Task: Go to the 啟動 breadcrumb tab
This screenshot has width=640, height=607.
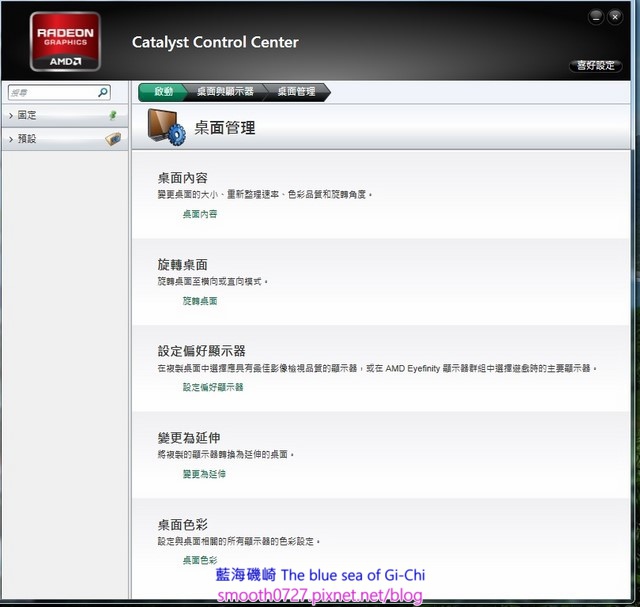Action: click(x=162, y=92)
